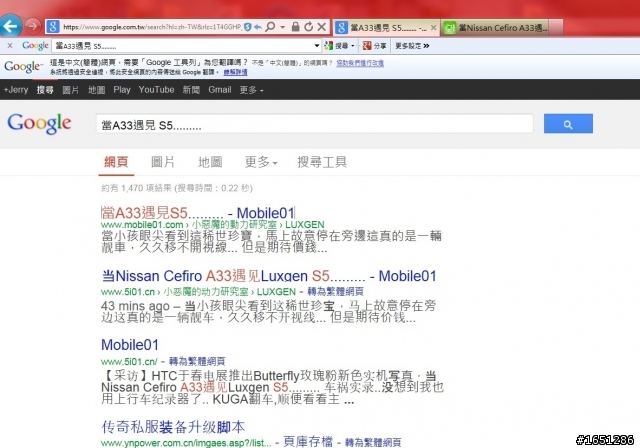Image resolution: width=640 pixels, height=448 pixels.
Task: Click the Google logo on the toolbar
Action: (x=35, y=45)
